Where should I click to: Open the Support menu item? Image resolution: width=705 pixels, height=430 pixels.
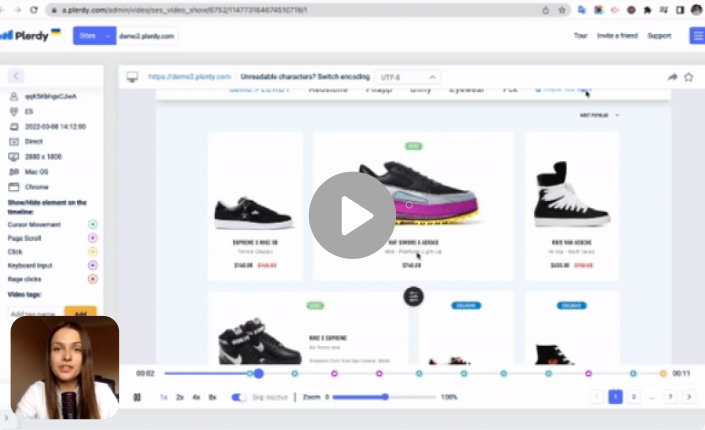(x=659, y=36)
